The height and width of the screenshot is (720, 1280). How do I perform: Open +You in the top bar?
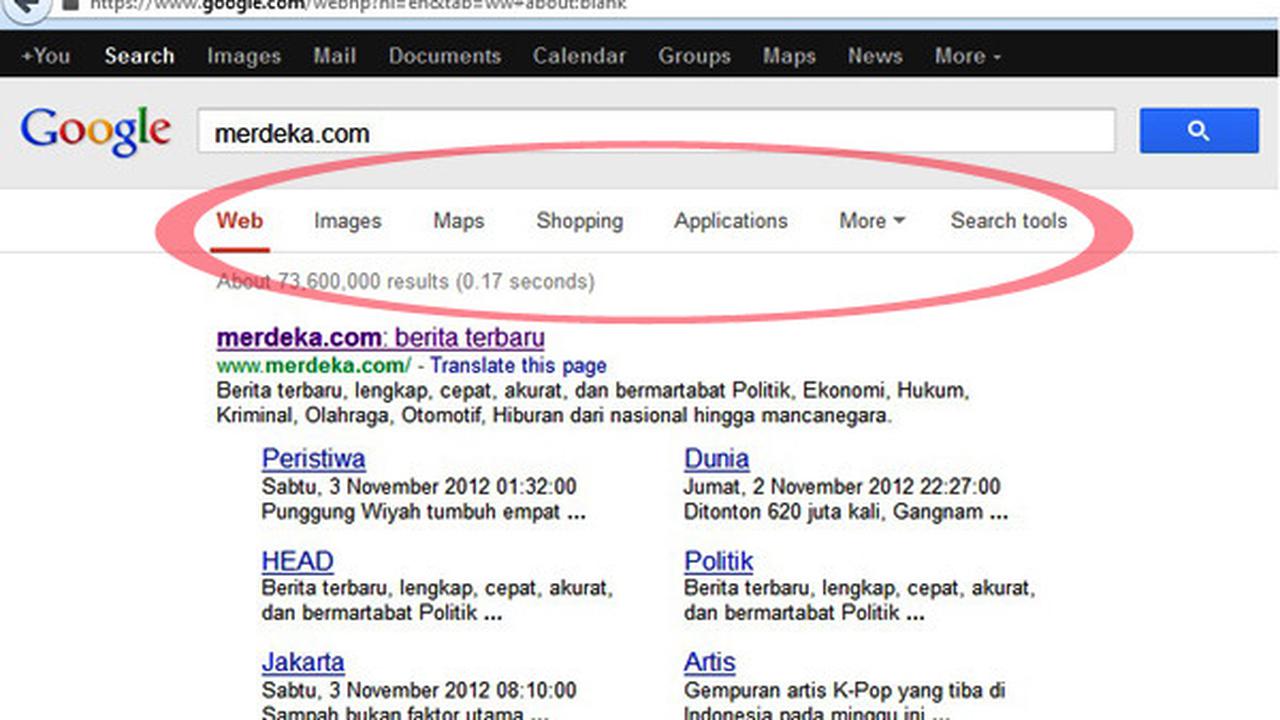click(46, 56)
